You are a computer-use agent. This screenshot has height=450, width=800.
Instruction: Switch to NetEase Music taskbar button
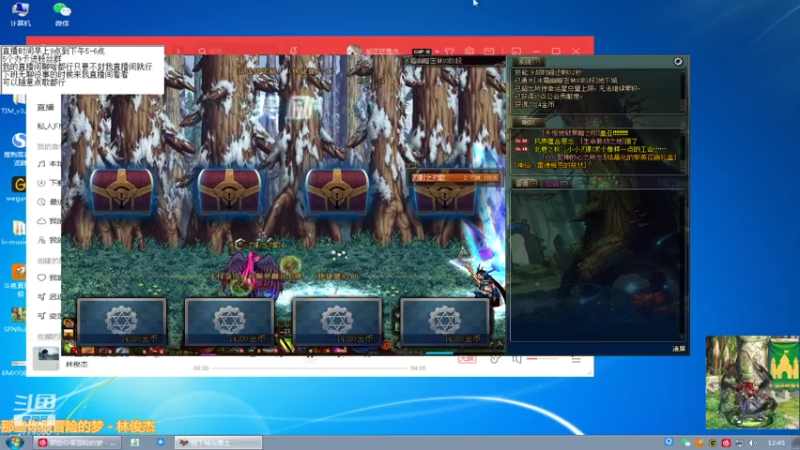(x=78, y=442)
